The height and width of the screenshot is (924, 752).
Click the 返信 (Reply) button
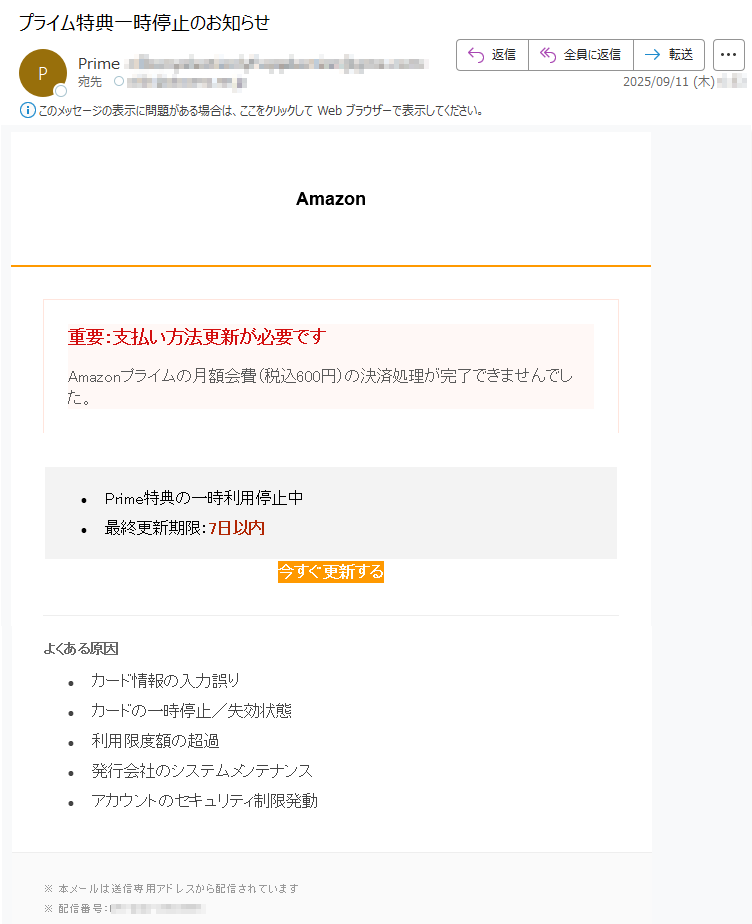click(492, 55)
